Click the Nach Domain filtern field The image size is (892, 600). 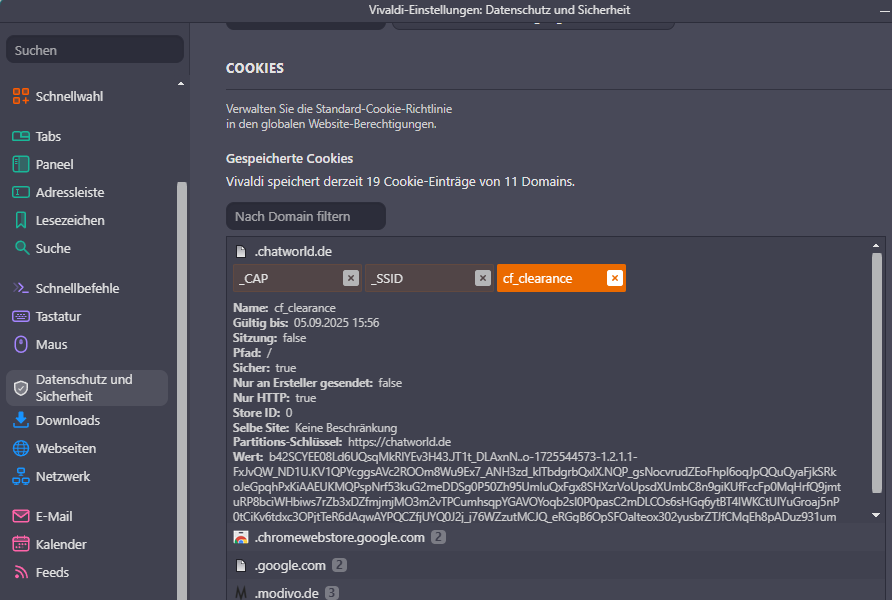pos(306,216)
